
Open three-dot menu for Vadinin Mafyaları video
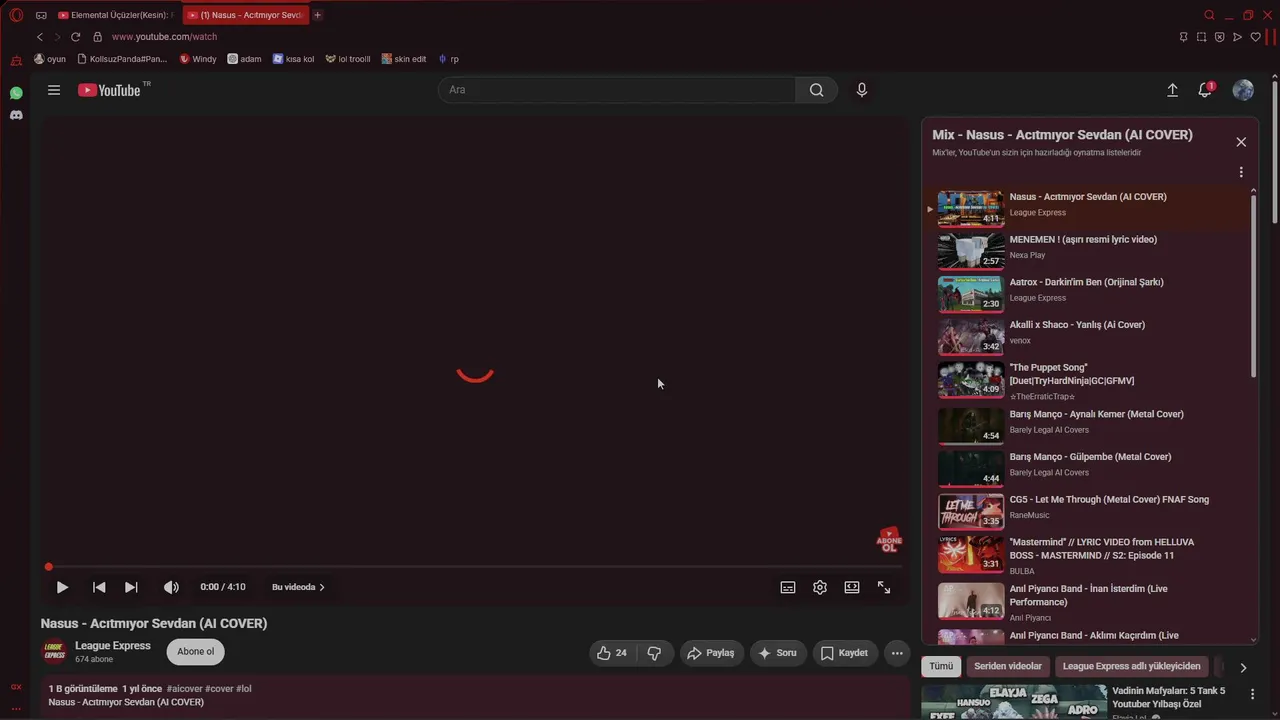pyautogui.click(x=1252, y=693)
